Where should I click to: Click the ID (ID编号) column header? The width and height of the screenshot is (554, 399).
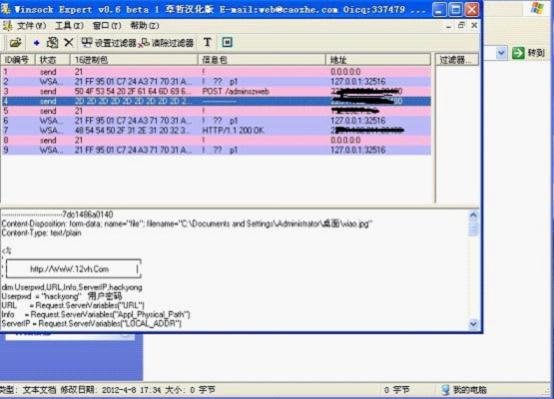[18, 60]
